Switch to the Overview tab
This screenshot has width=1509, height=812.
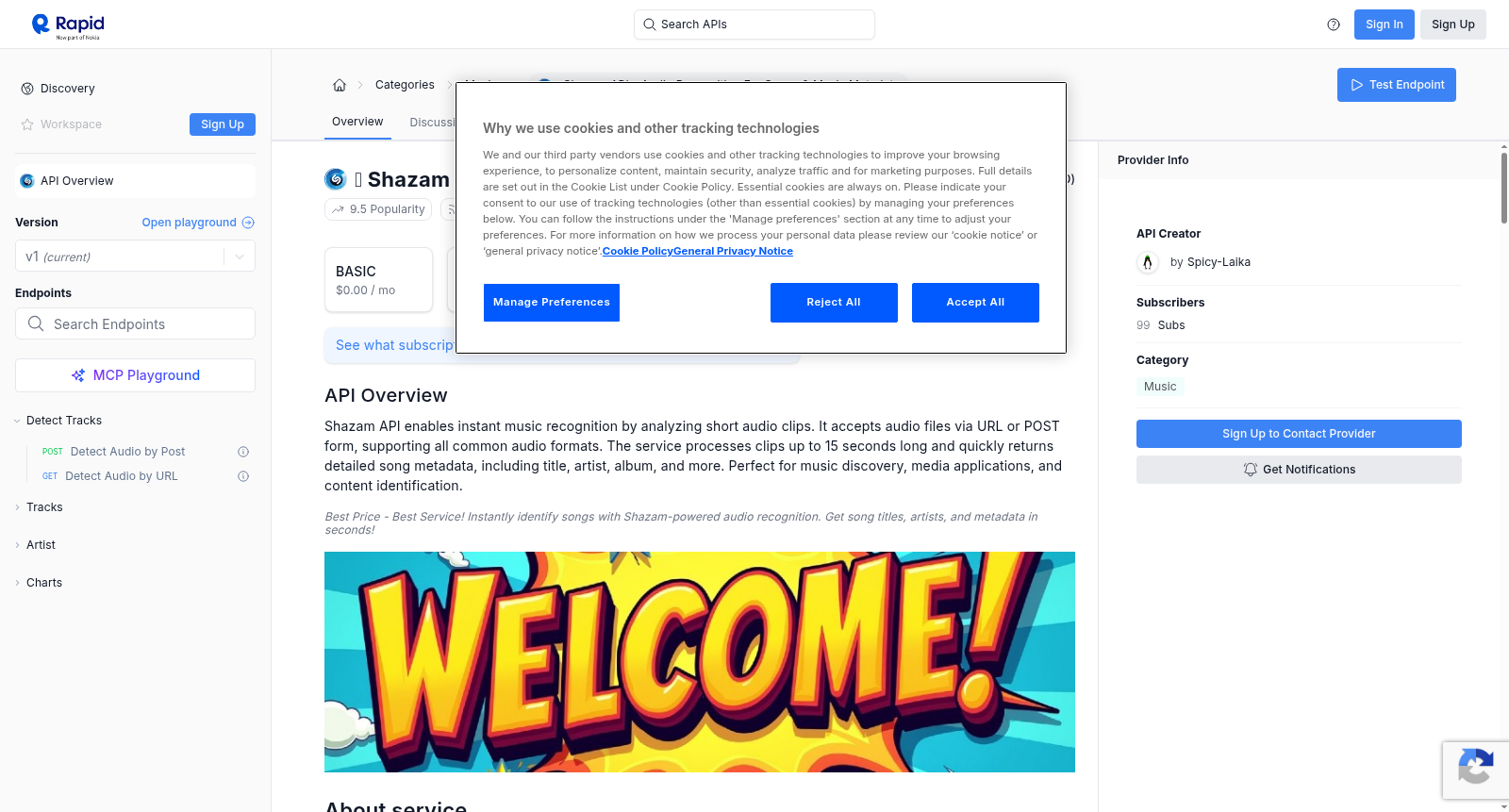[357, 122]
